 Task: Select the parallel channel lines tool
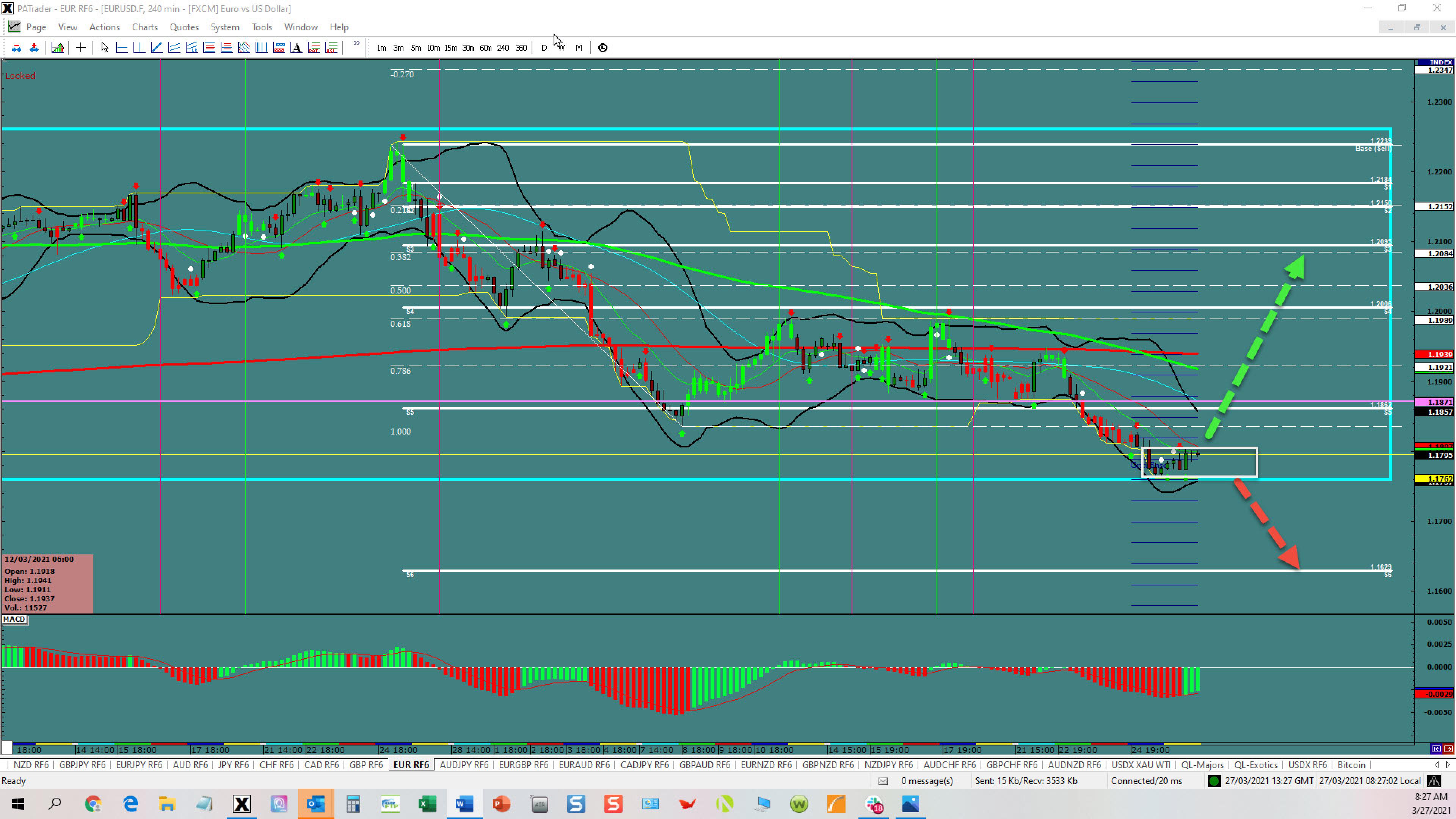point(174,48)
